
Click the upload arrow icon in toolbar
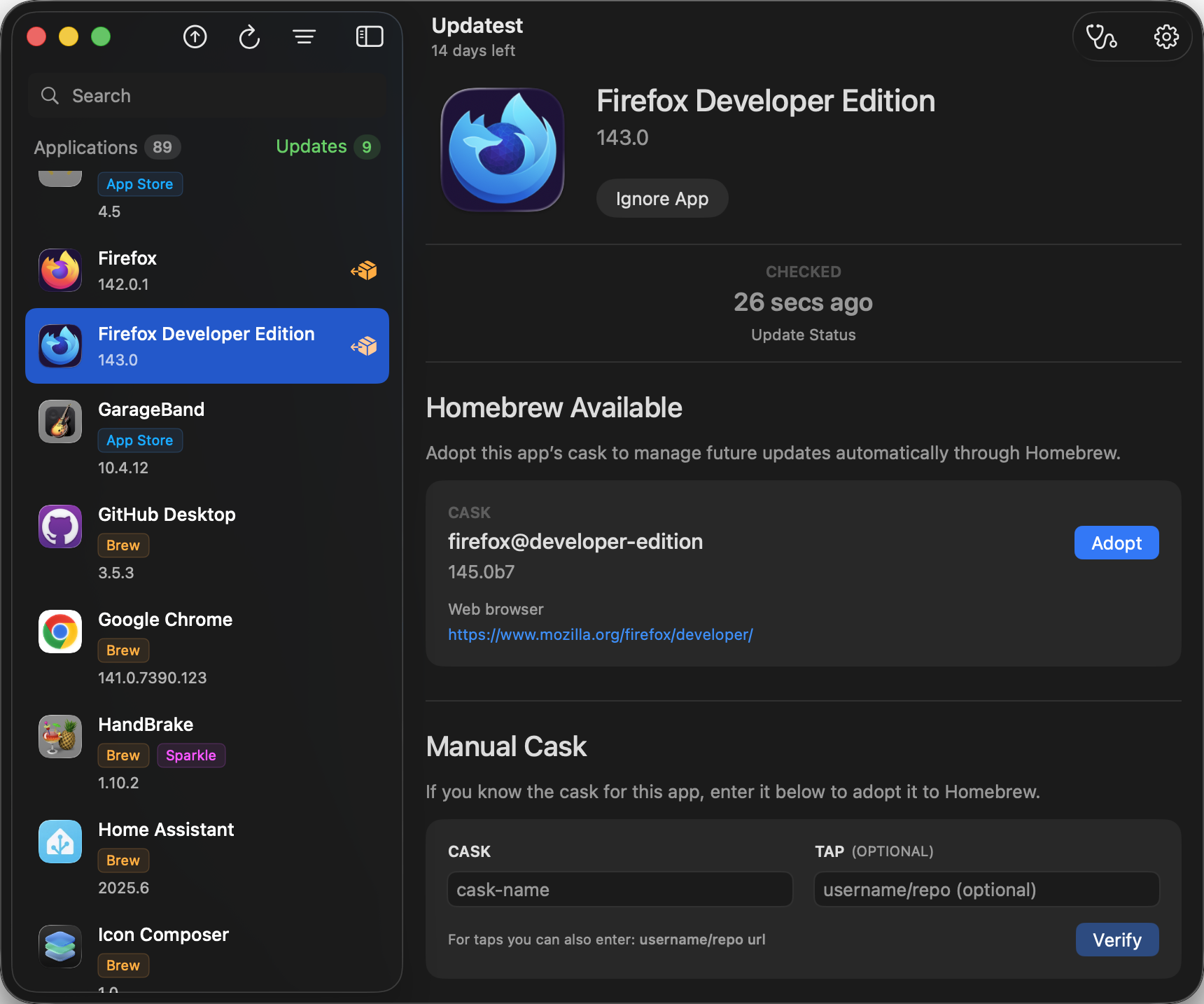coord(195,37)
